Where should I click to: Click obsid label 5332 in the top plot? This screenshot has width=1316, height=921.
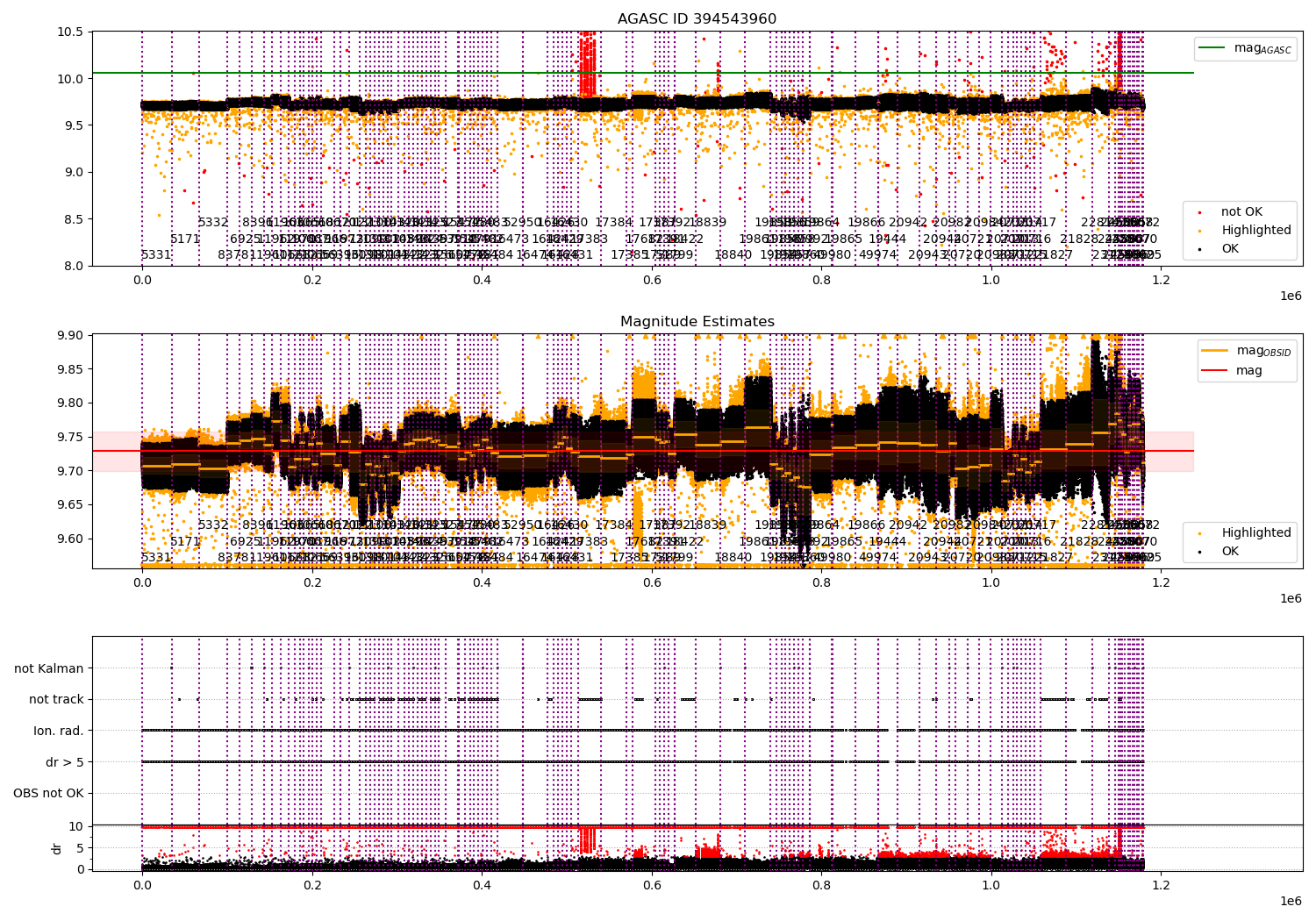[x=213, y=223]
